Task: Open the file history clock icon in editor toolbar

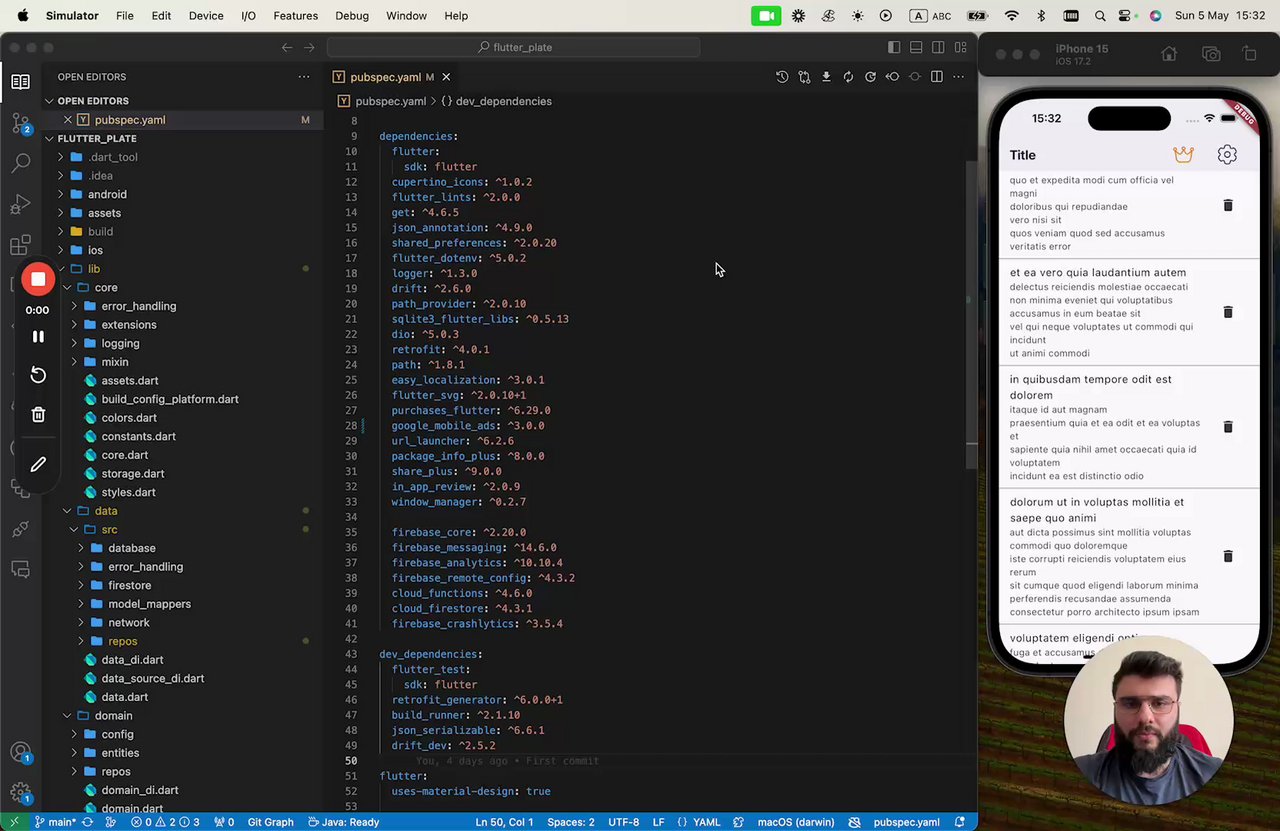Action: pyautogui.click(x=782, y=77)
